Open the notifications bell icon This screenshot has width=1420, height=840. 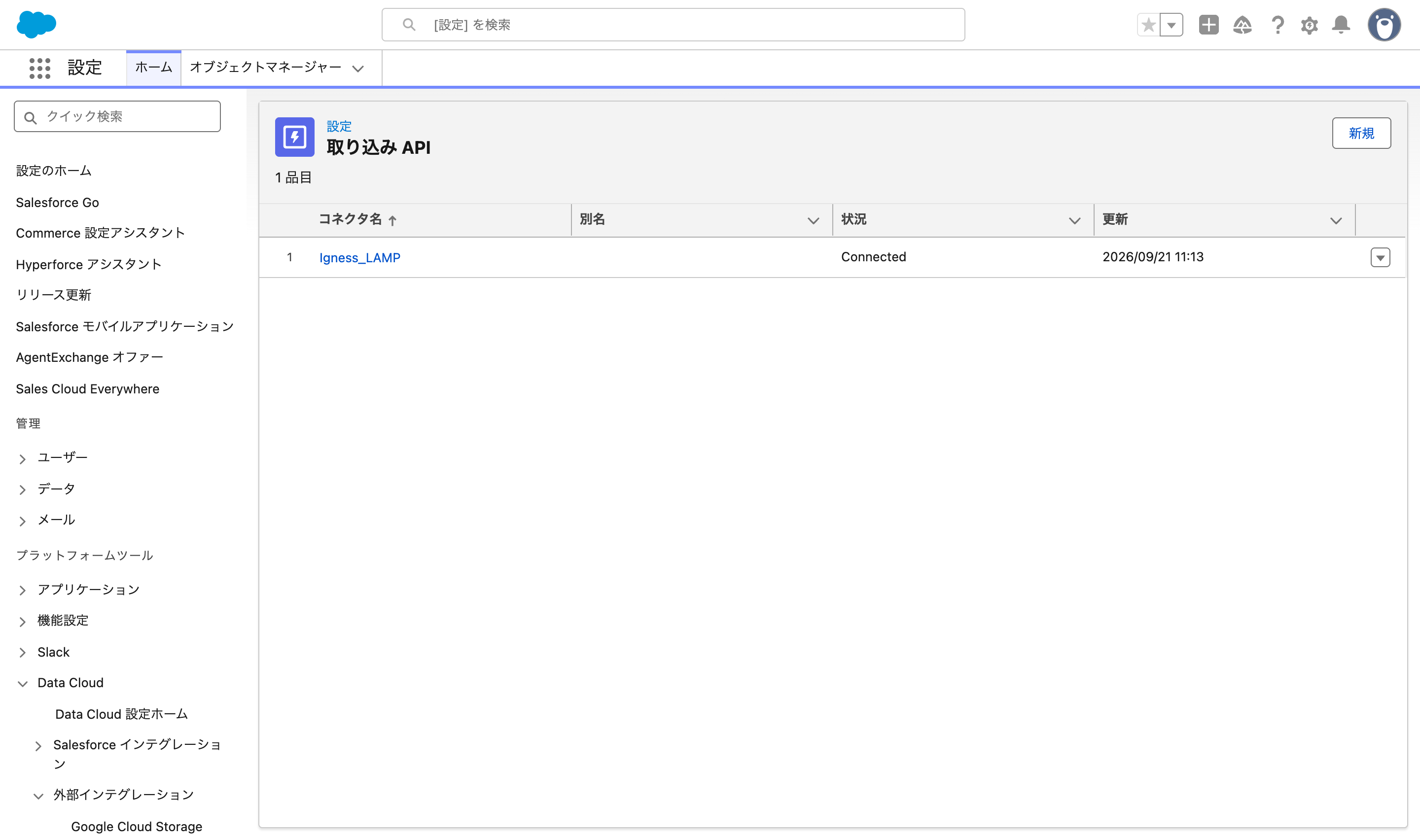click(1341, 25)
